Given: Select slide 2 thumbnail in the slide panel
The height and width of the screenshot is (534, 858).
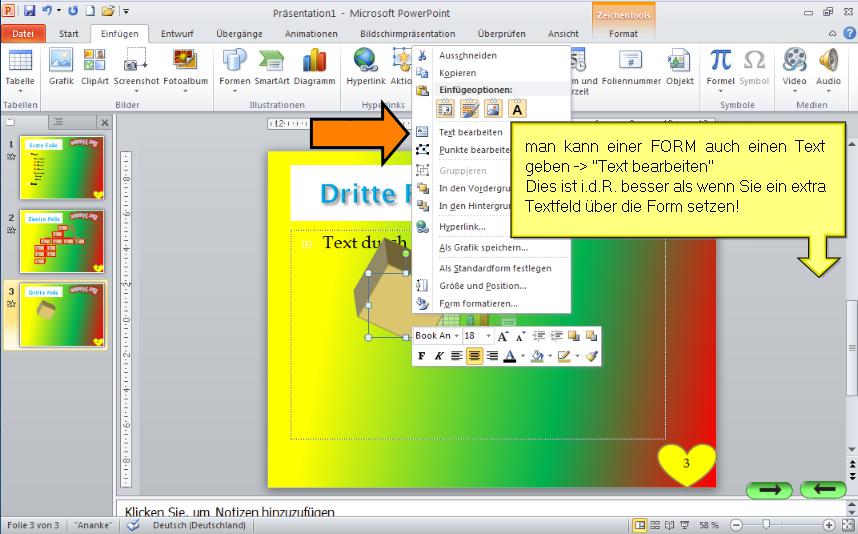Looking at the screenshot, I should 62,241.
